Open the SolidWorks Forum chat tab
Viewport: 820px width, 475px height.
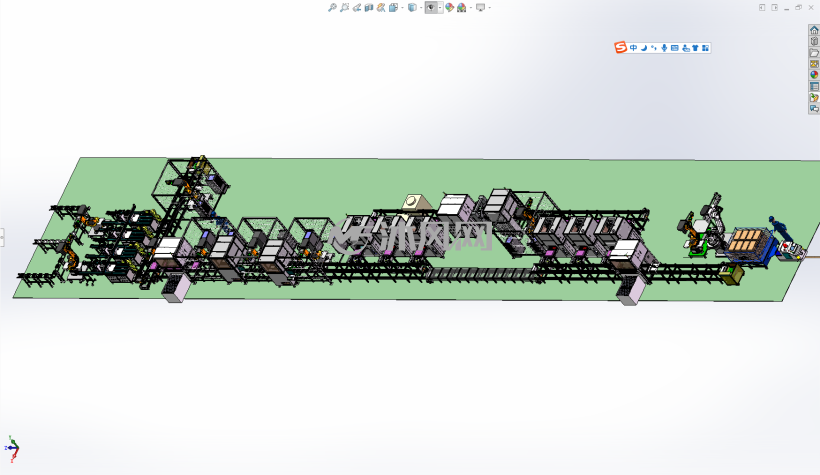[x=814, y=108]
